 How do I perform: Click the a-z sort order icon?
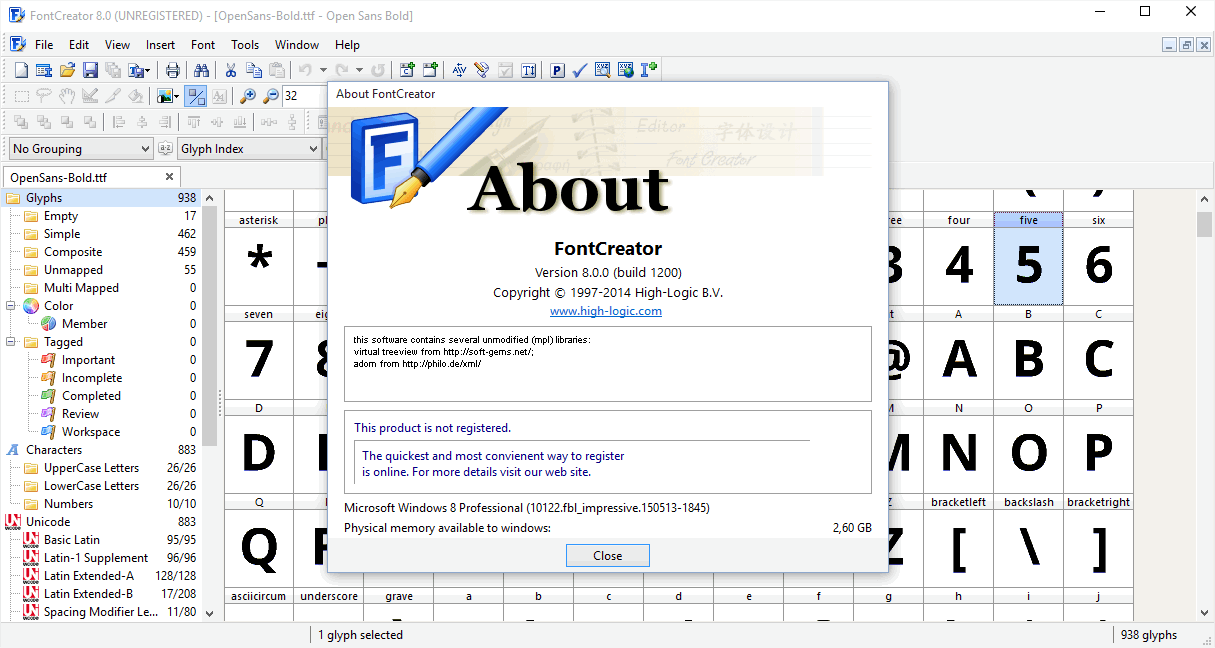pyautogui.click(x=166, y=149)
